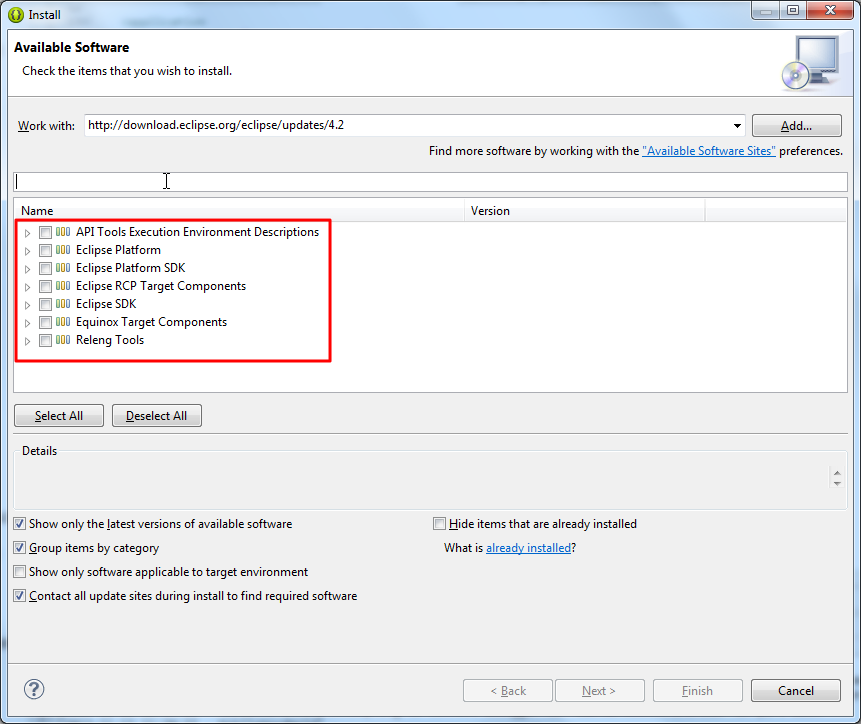Click the < Back button
This screenshot has height=724, width=861.
click(508, 691)
